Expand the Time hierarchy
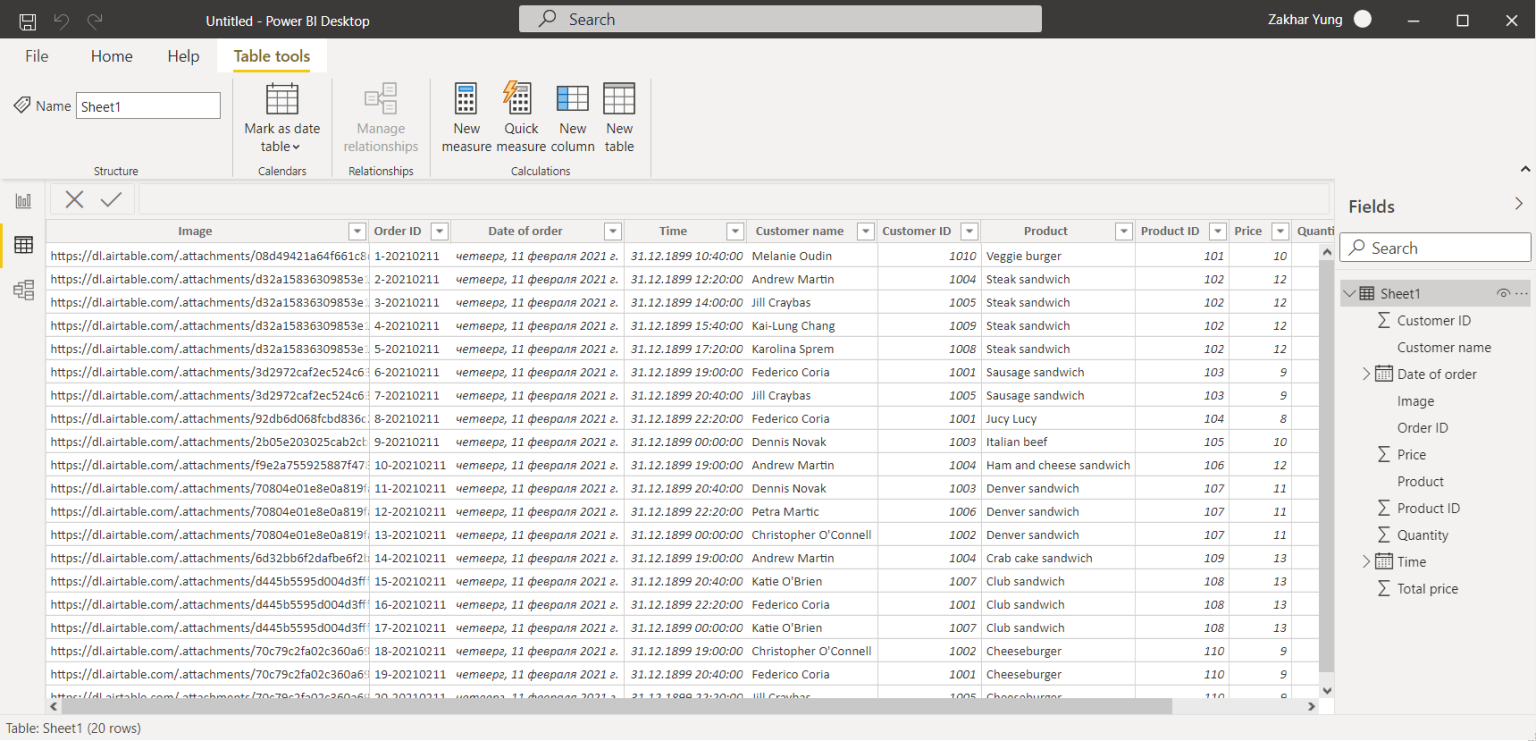The height and width of the screenshot is (741, 1536). click(x=1367, y=561)
